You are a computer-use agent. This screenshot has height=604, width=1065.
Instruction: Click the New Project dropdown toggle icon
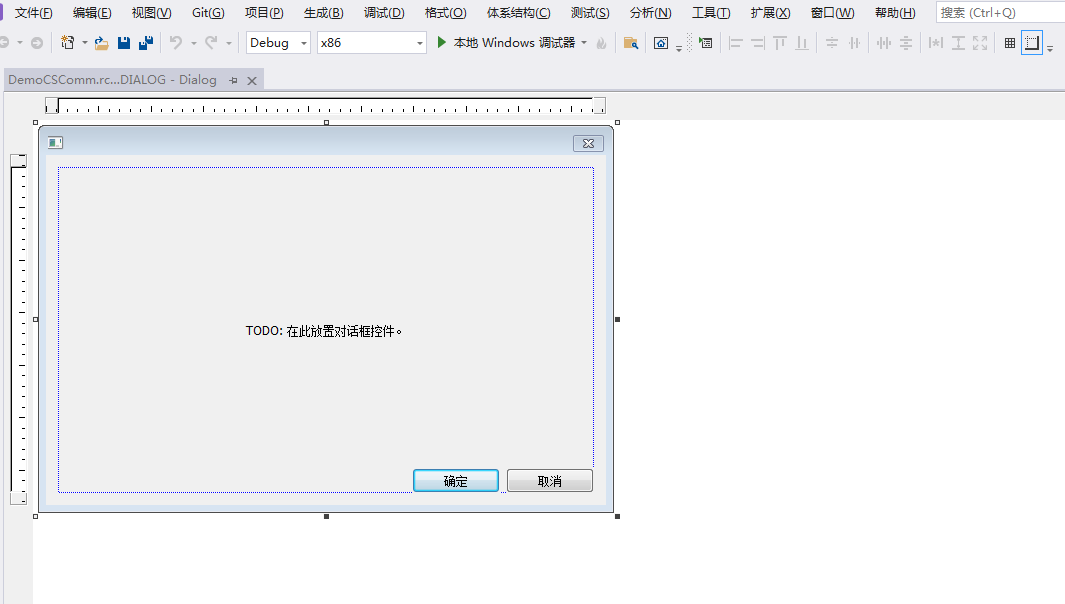(83, 43)
